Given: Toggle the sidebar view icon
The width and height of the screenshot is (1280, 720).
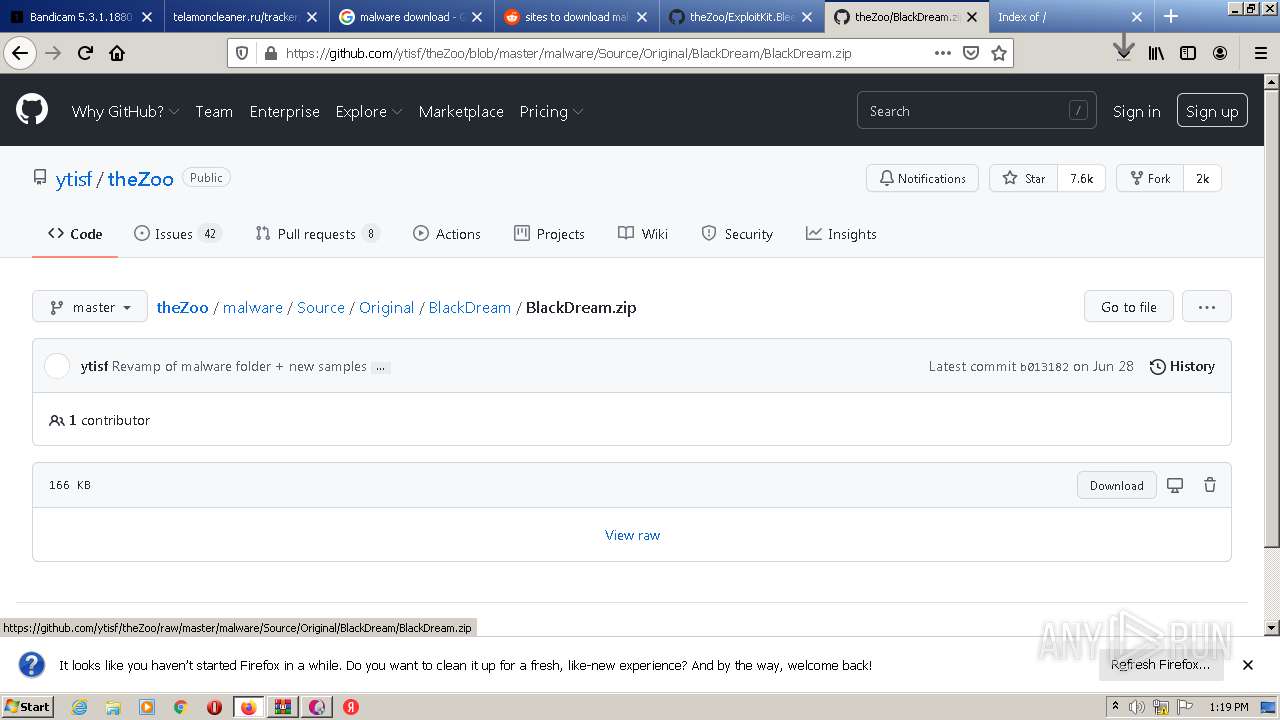Looking at the screenshot, I should (1188, 53).
